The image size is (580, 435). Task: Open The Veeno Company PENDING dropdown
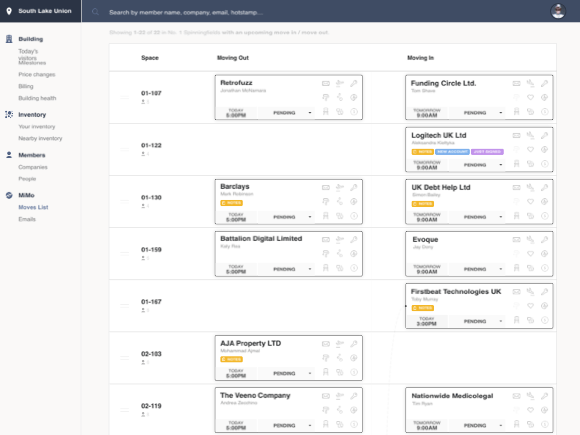[286, 426]
